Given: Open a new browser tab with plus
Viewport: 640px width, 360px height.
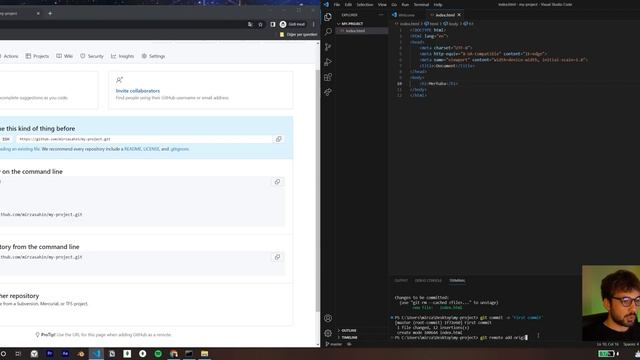Looking at the screenshot, I should (x=50, y=13).
